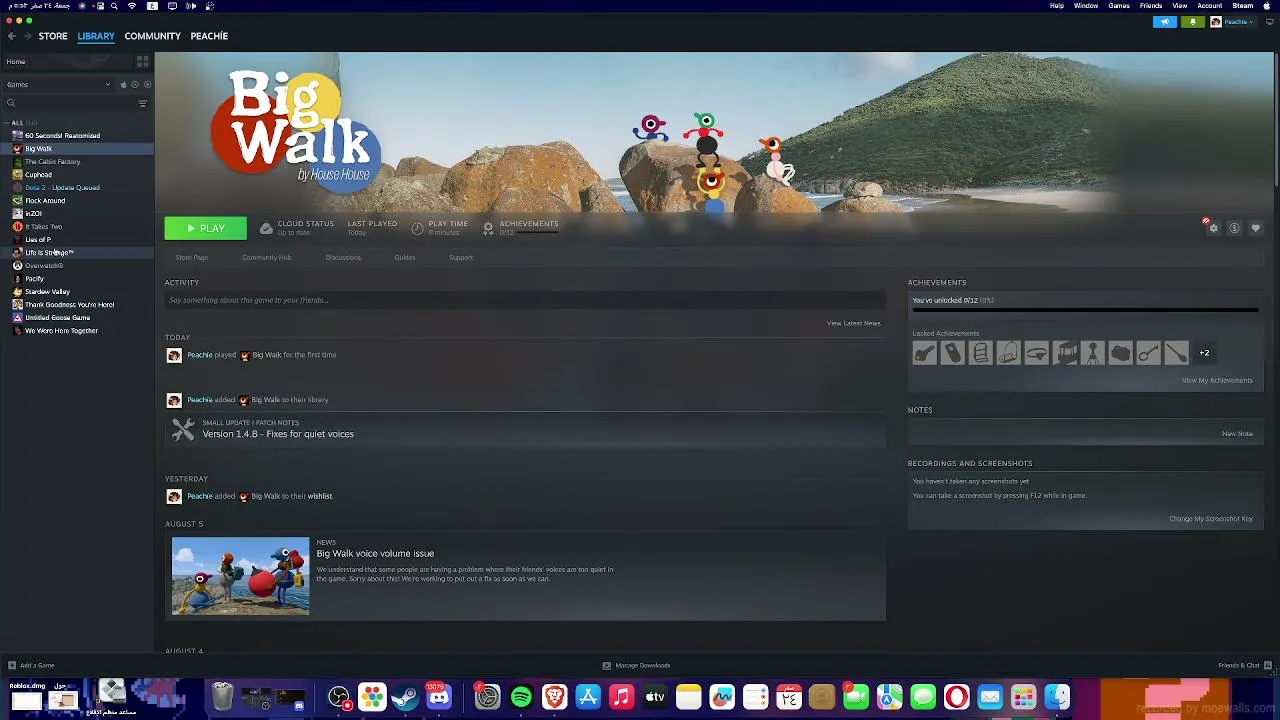Sort the library by recent activity clock icon

135,85
